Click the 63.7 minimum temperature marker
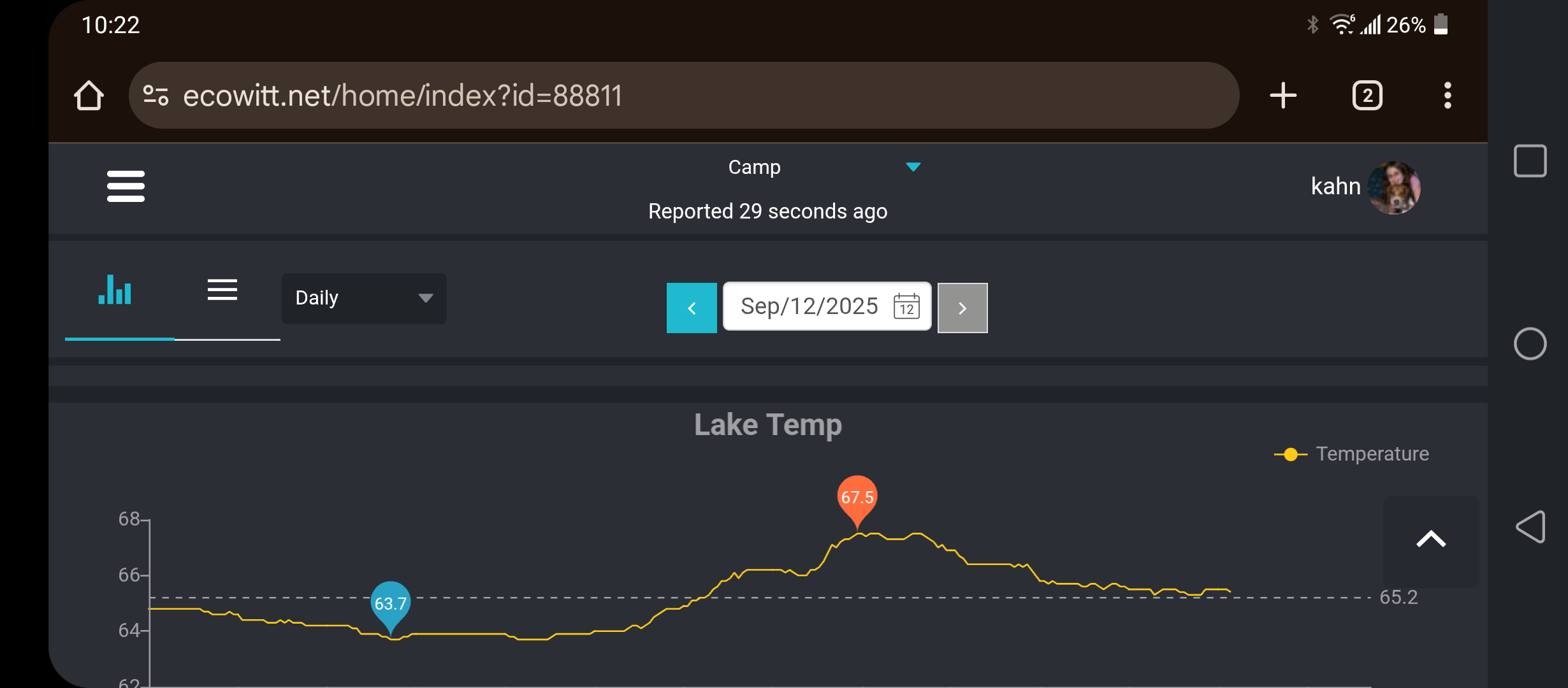The height and width of the screenshot is (688, 1568). [390, 603]
